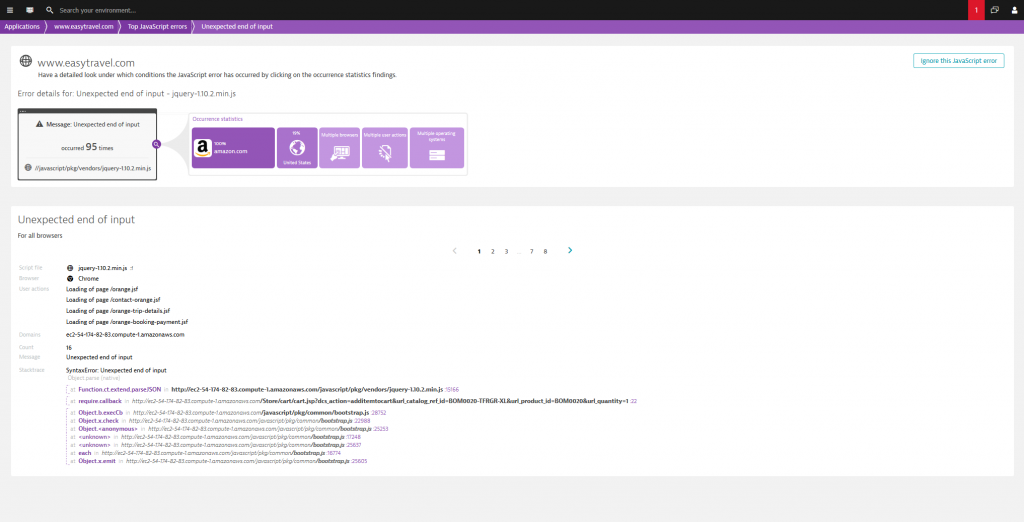Navigate to Applications breadcrumb
Viewport: 1024px width, 522px height.
pyautogui.click(x=22, y=26)
